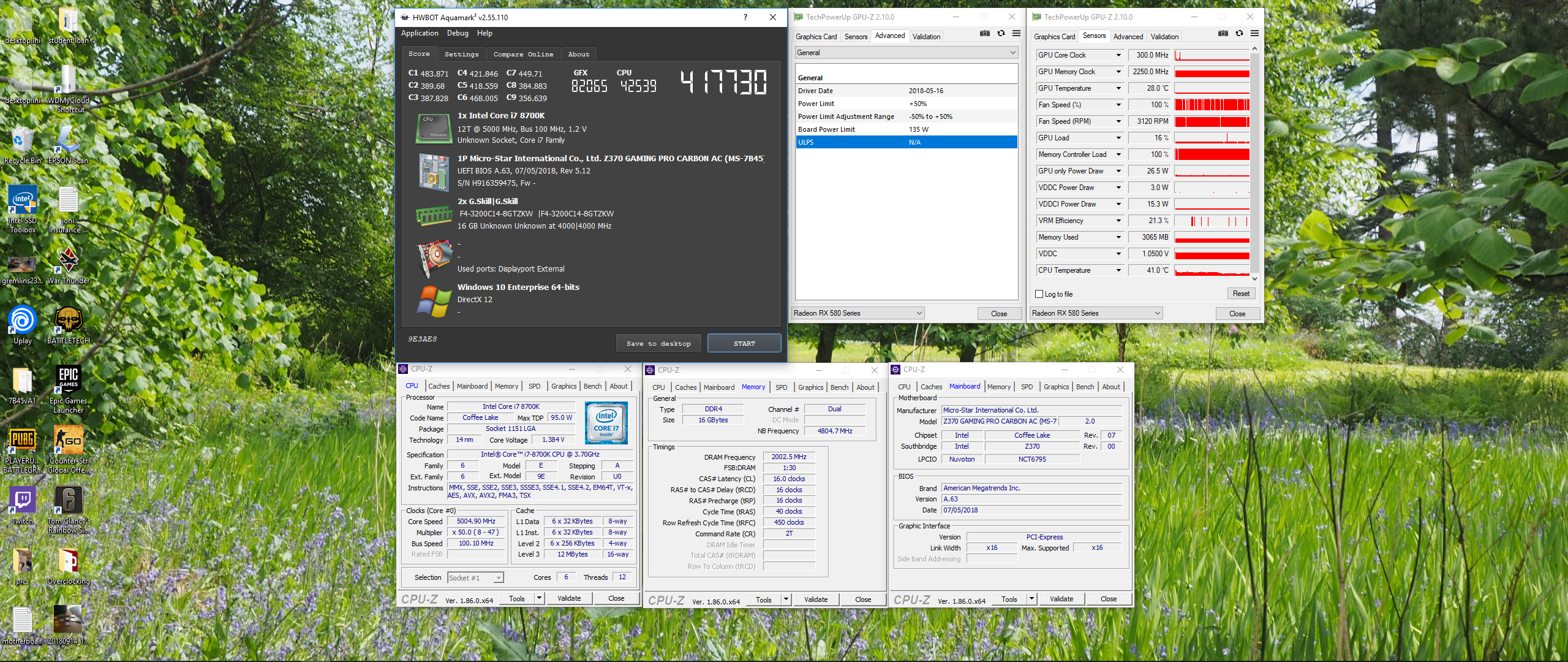Click Close button in GPU-Z Advanced window
Screen dimensions: 1568x662
pyautogui.click(x=998, y=314)
